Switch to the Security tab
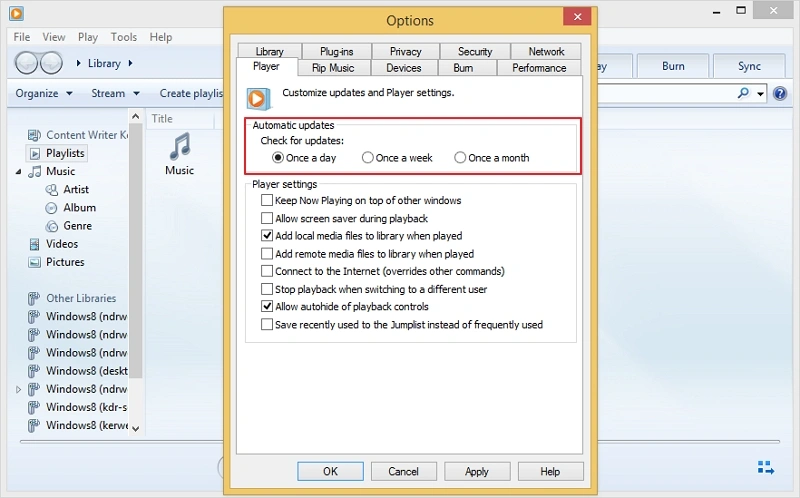This screenshot has height=498, width=800. tap(475, 52)
